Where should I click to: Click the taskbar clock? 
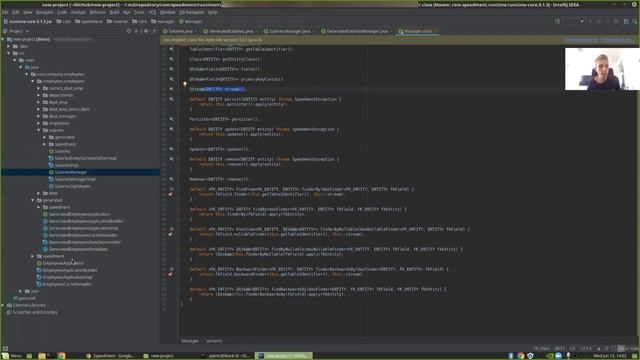[609, 356]
